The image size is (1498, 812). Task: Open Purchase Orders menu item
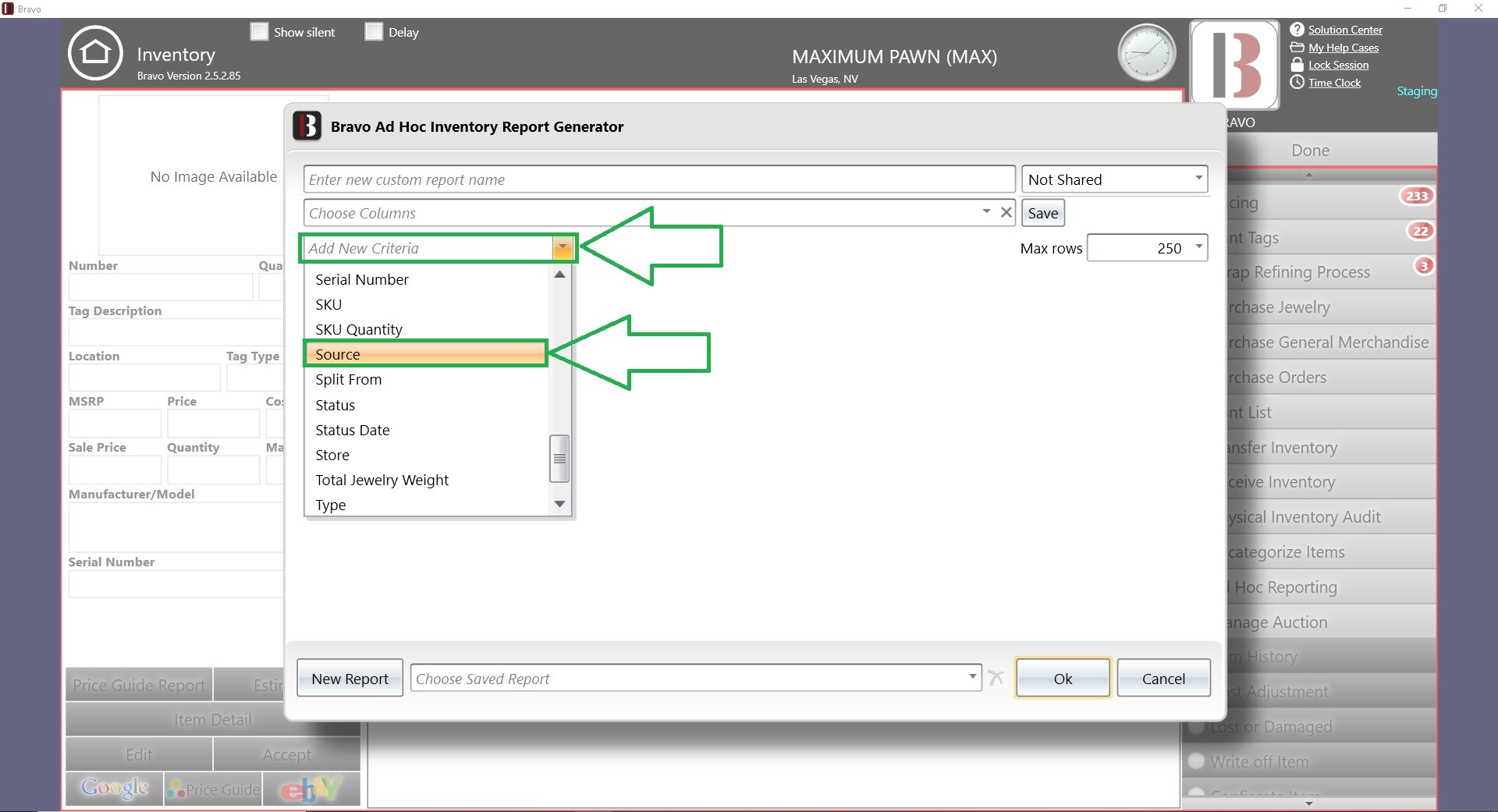click(x=1331, y=378)
